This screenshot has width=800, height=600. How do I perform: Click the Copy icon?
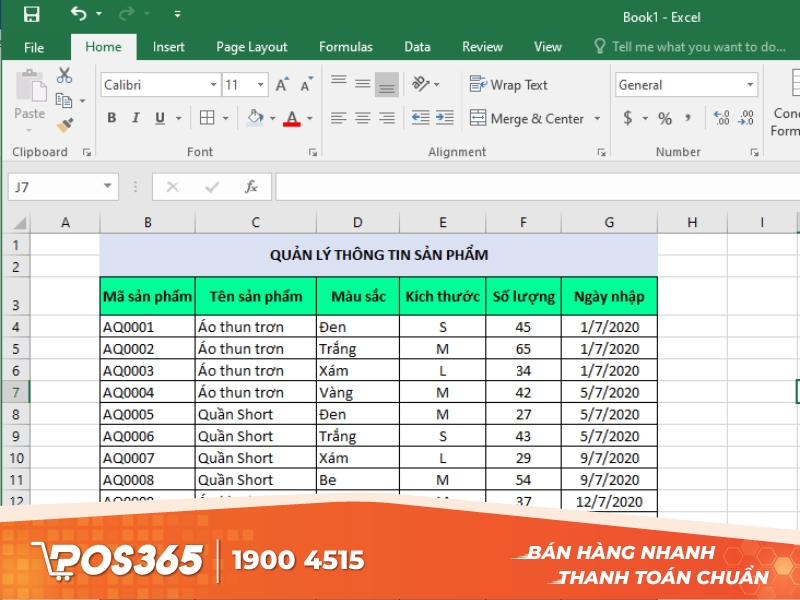pos(64,100)
